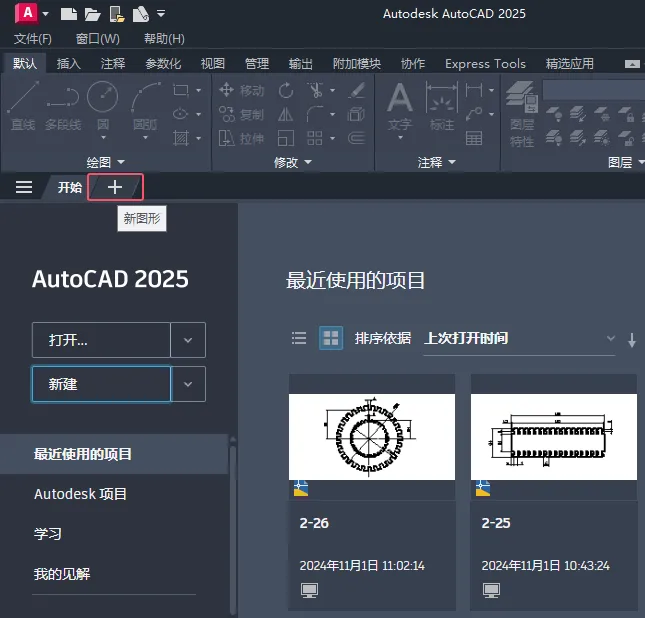Viewport: 645px width, 618px height.
Task: Select the fillet tool
Action: click(x=315, y=114)
